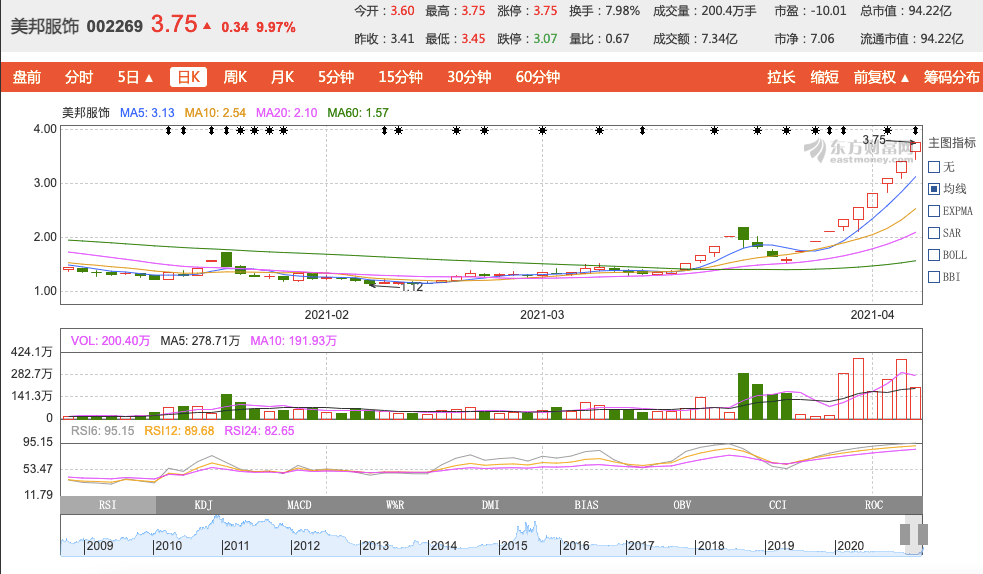Screen dimensions: 983x574
Task: Switch to 分时 intraday chart
Action: [79, 77]
